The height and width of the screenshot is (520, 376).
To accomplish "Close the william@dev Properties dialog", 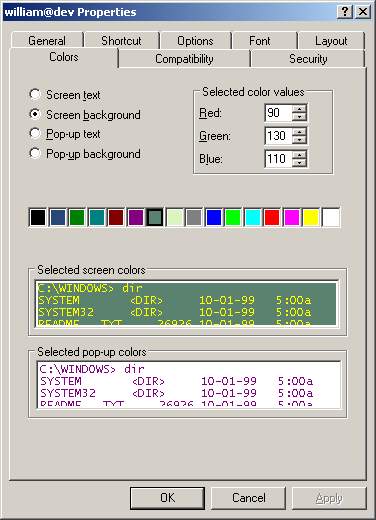I will coord(363,12).
